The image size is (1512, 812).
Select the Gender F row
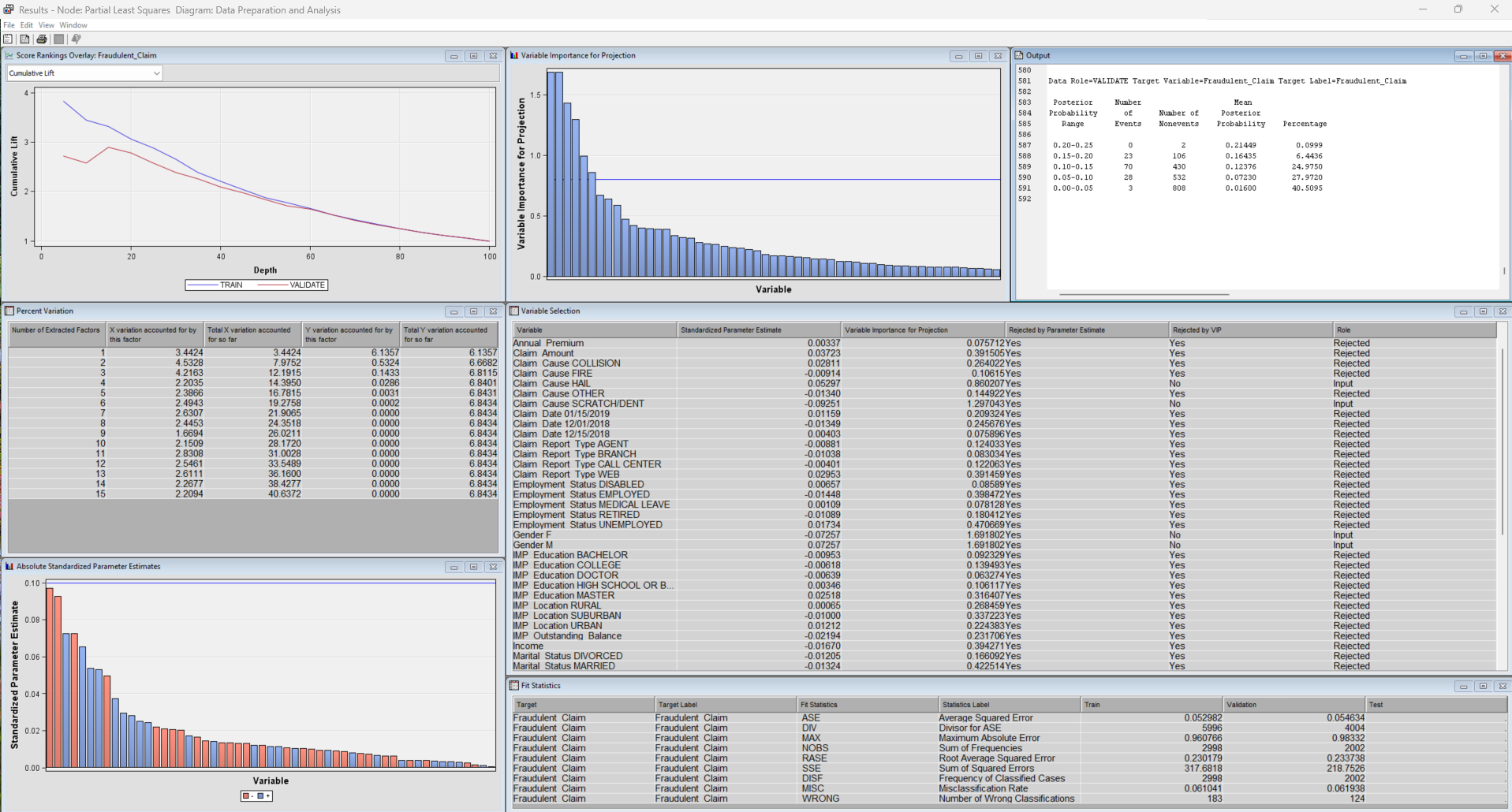[x=1003, y=535]
